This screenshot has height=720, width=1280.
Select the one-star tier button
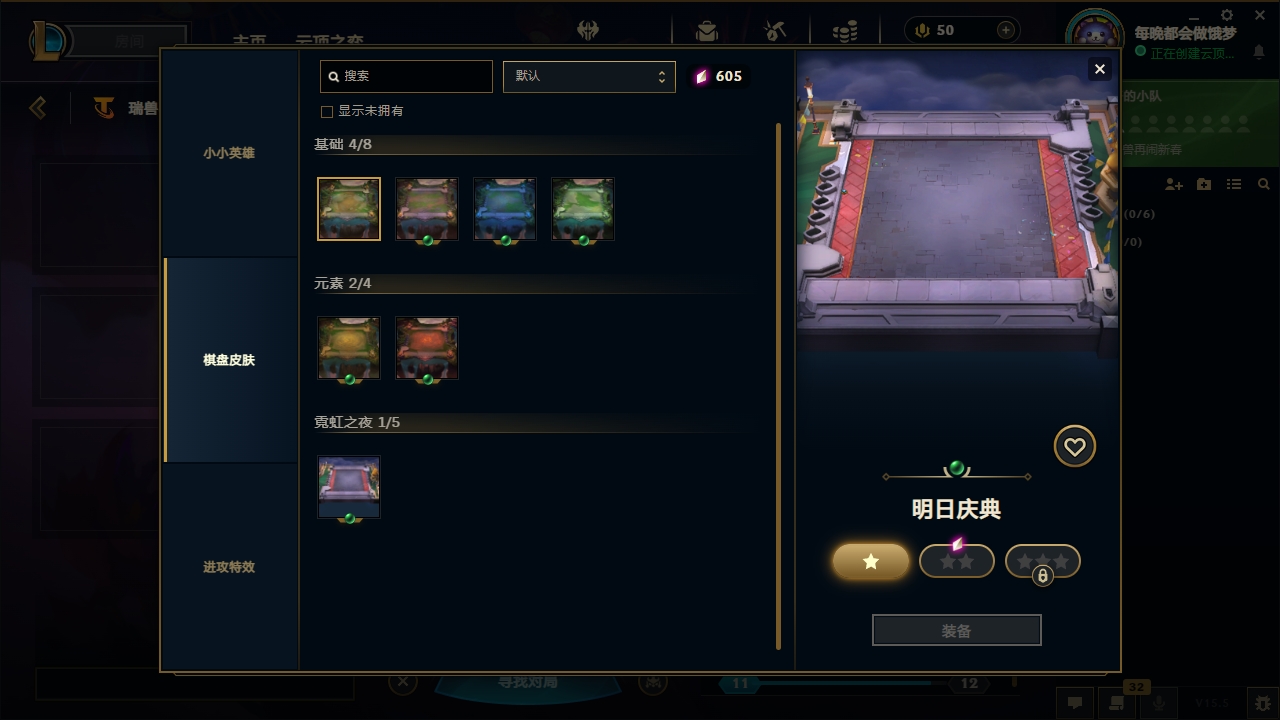pyautogui.click(x=871, y=562)
